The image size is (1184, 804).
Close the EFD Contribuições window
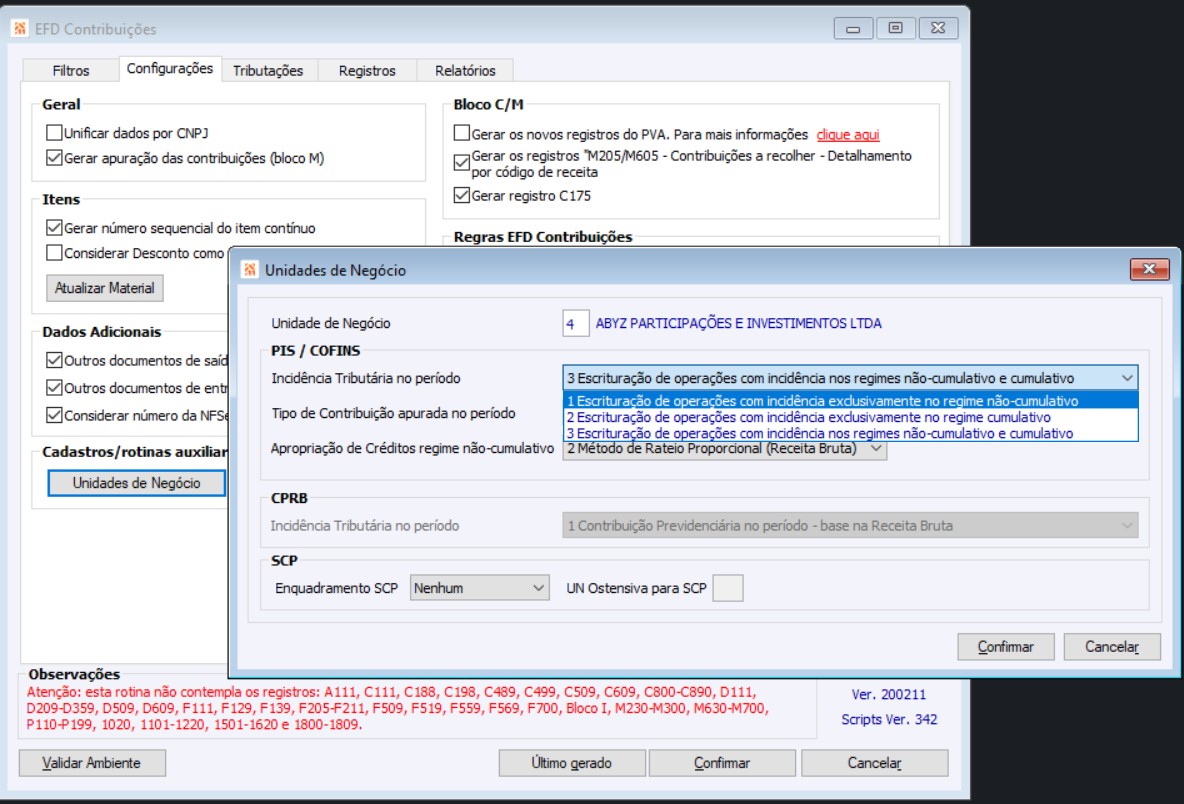[x=938, y=29]
